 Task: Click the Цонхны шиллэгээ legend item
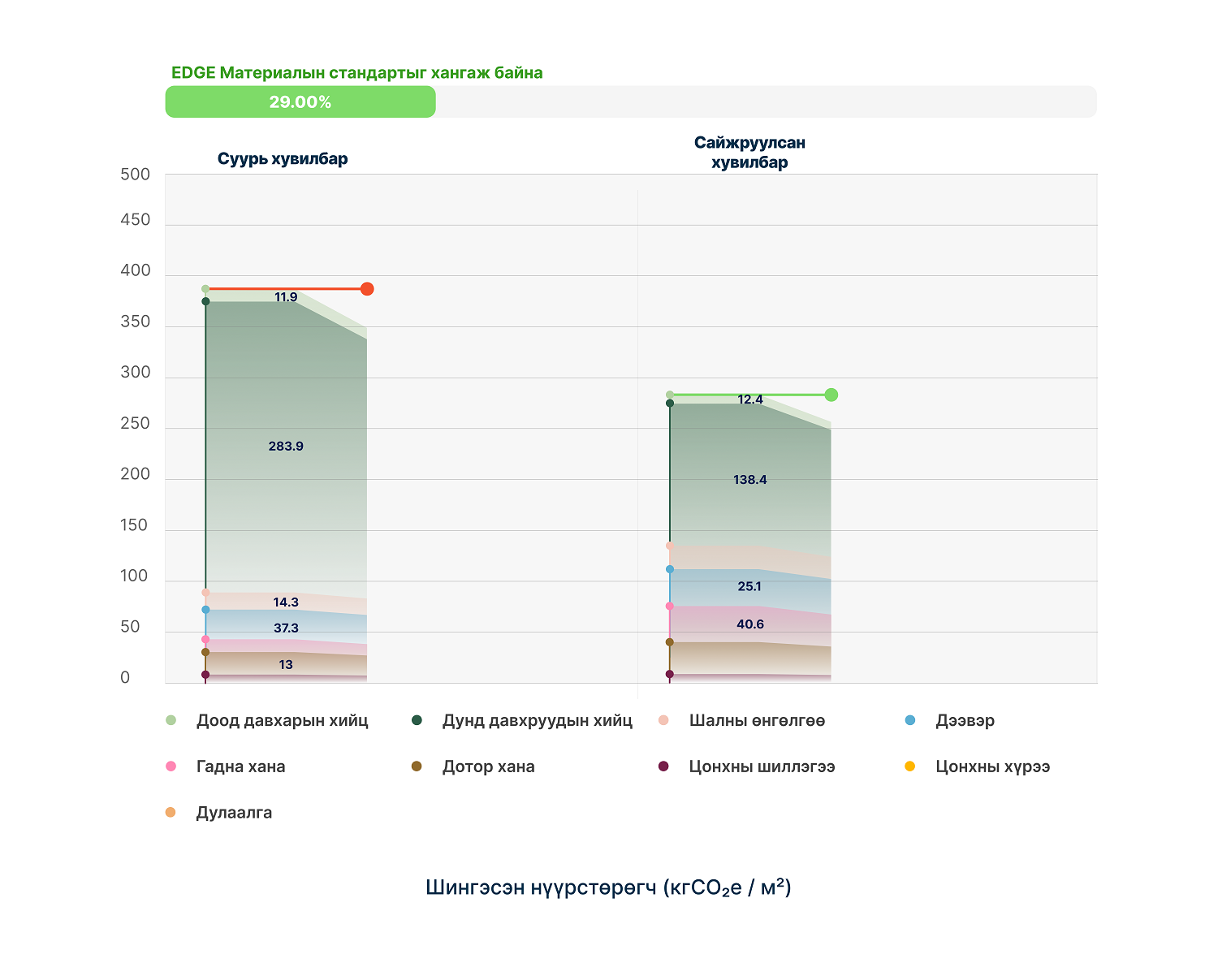761,767
